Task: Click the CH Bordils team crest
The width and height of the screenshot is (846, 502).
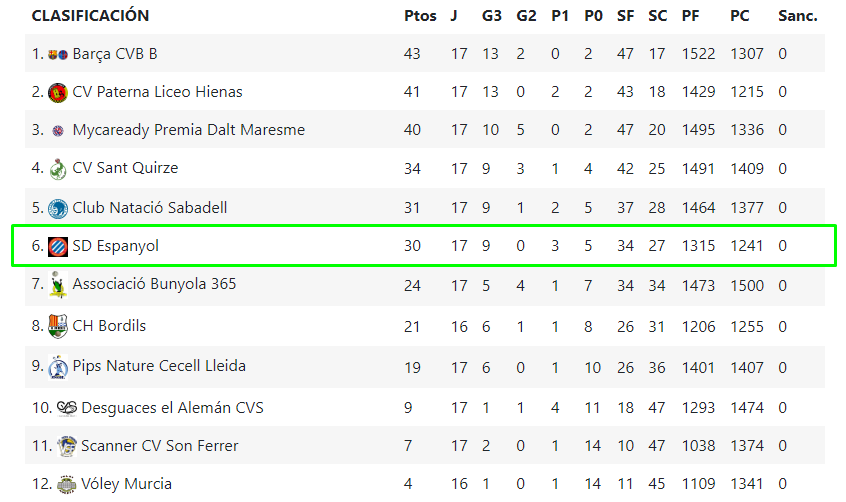Action: point(58,326)
